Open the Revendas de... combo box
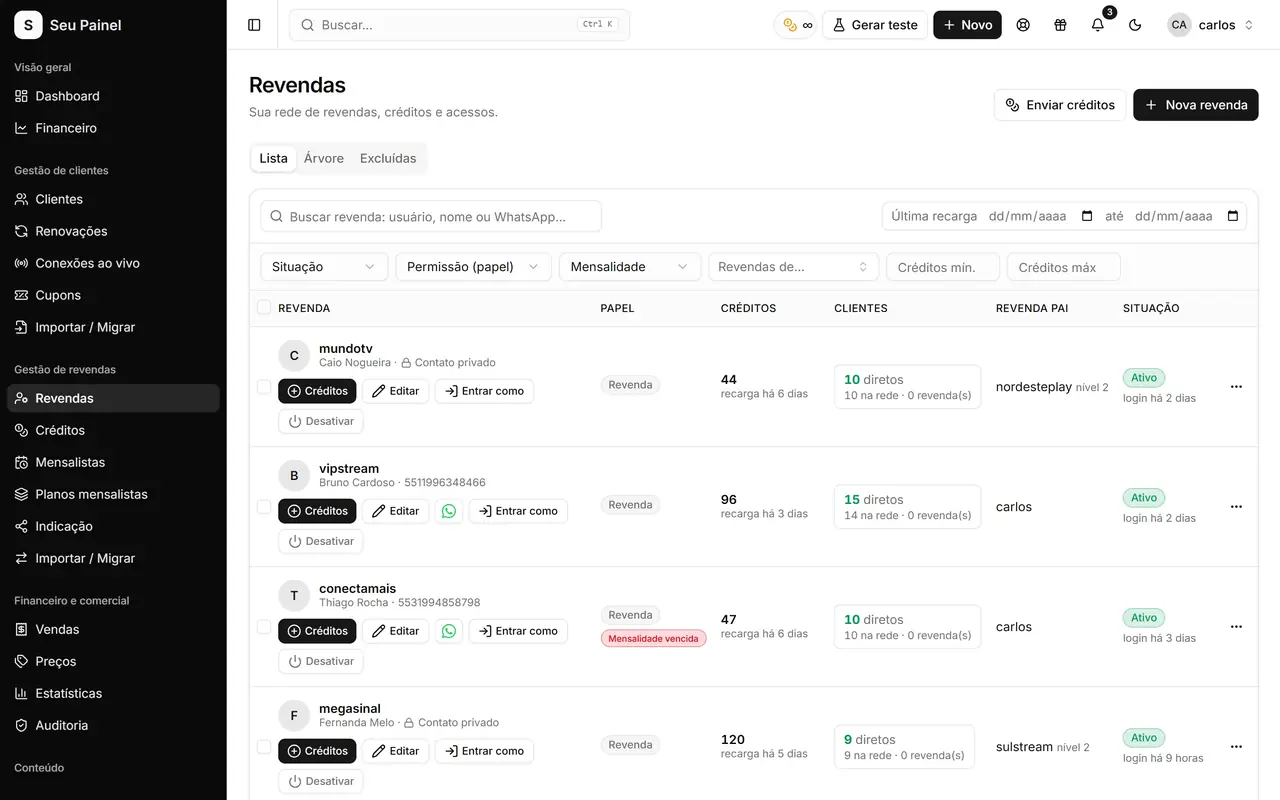The image size is (1280, 800). 793,267
